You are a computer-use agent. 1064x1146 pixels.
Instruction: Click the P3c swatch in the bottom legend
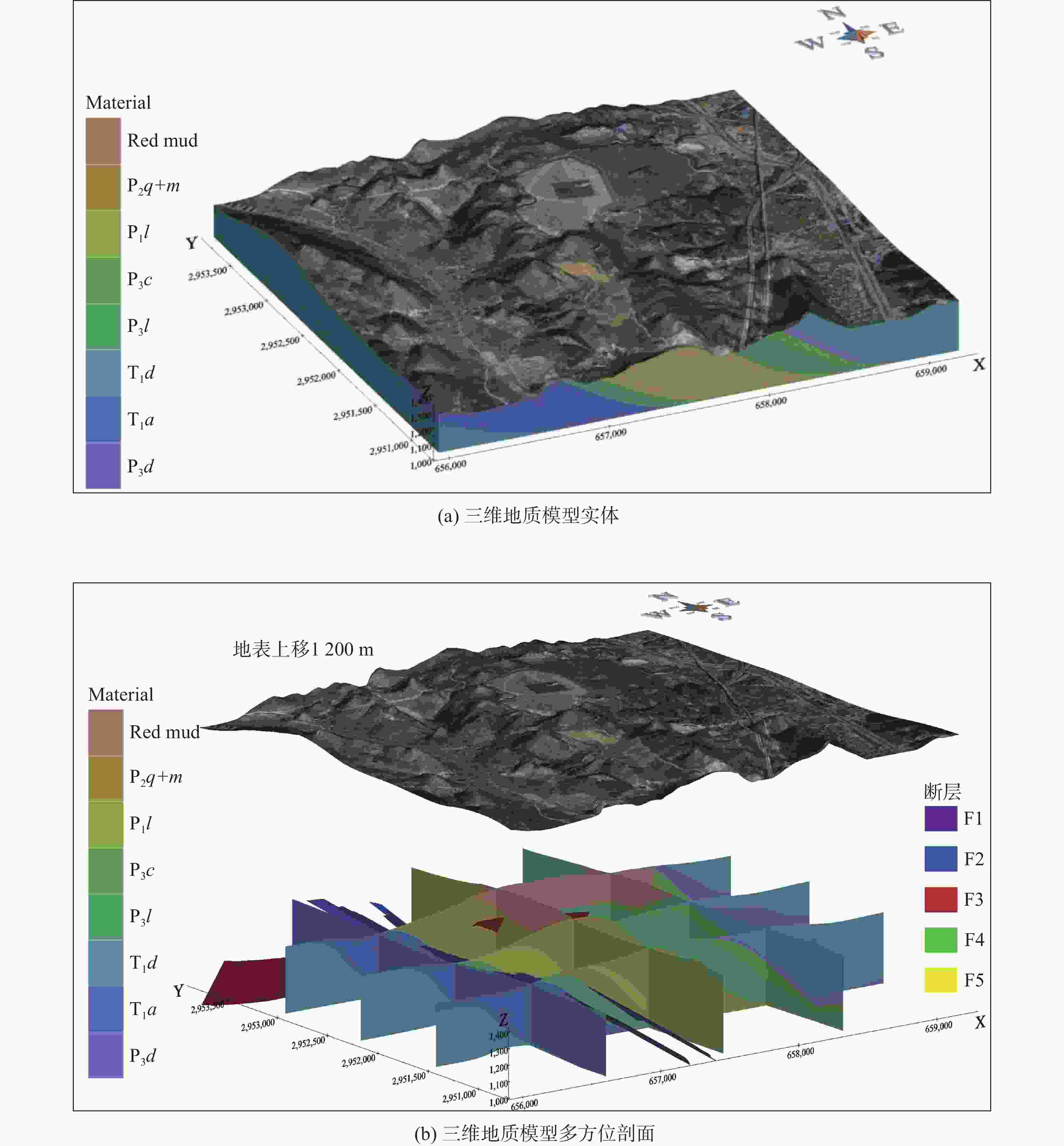click(105, 870)
